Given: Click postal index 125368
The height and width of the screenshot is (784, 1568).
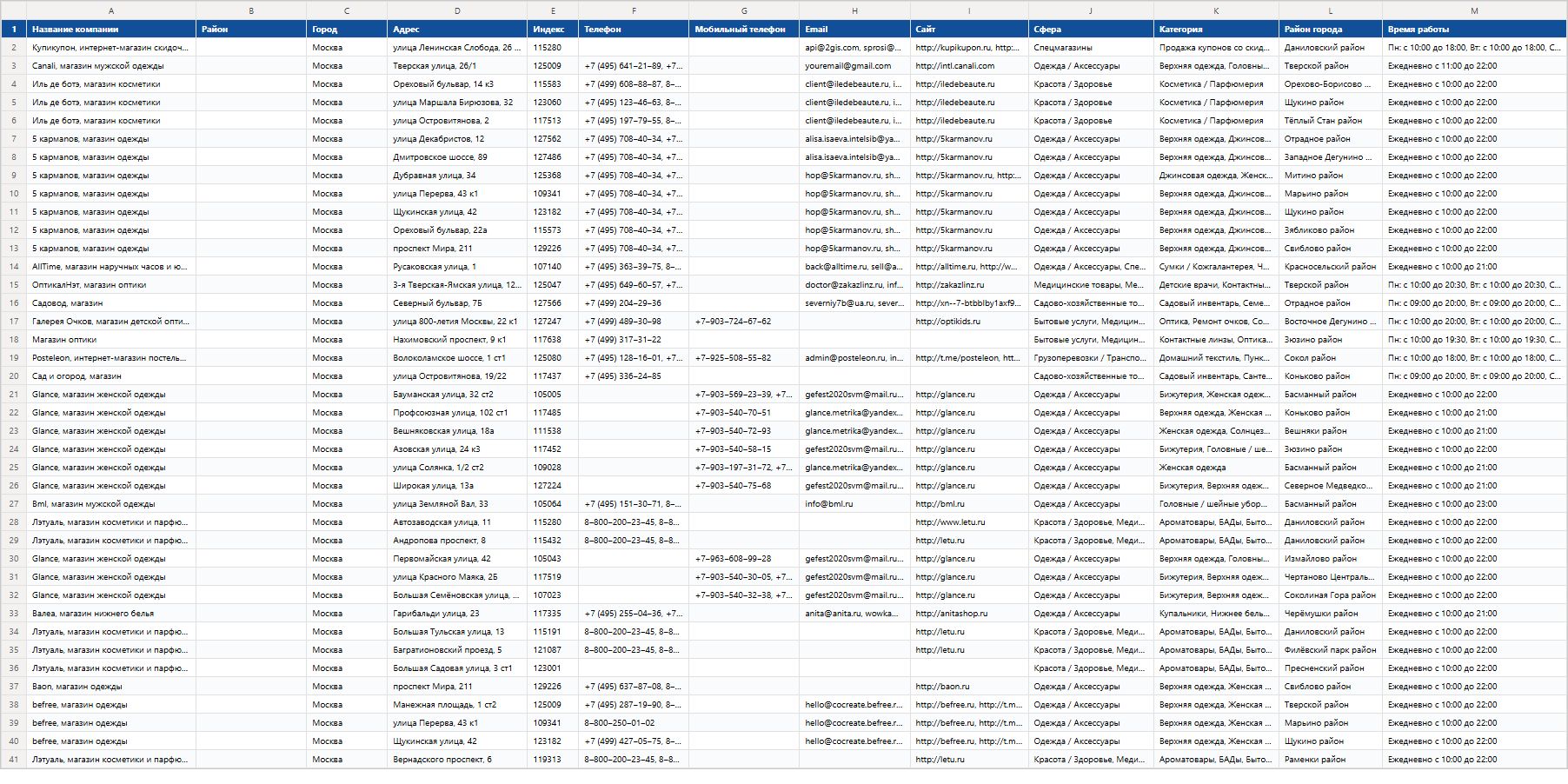Looking at the screenshot, I should [553, 176].
